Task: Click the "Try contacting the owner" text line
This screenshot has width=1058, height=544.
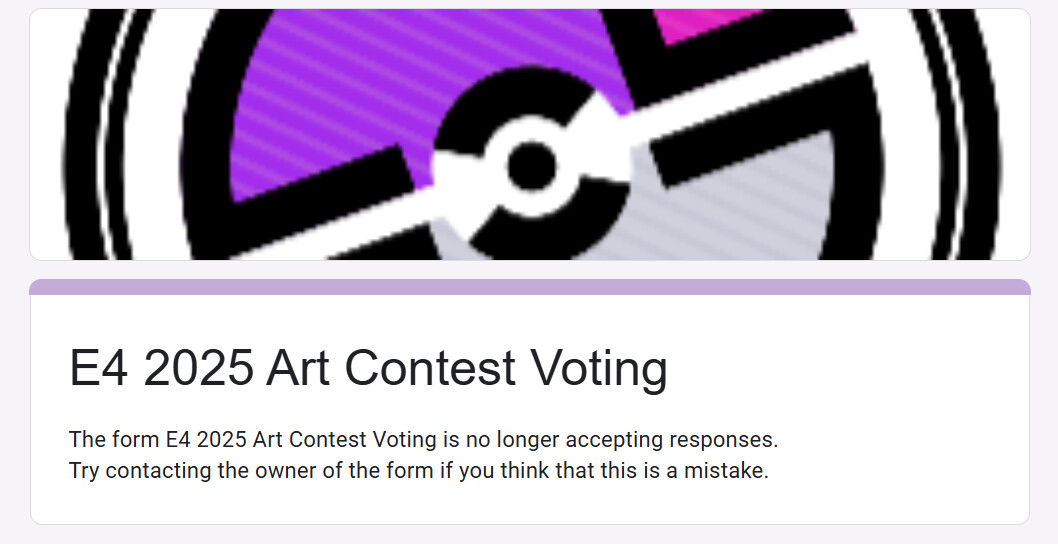Action: [419, 470]
